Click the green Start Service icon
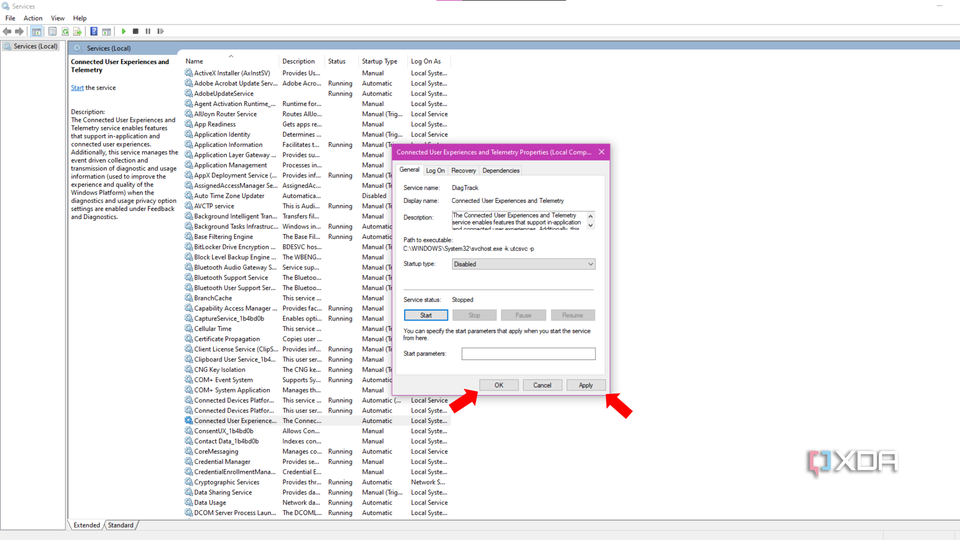This screenshot has width=960, height=540. pos(124,31)
